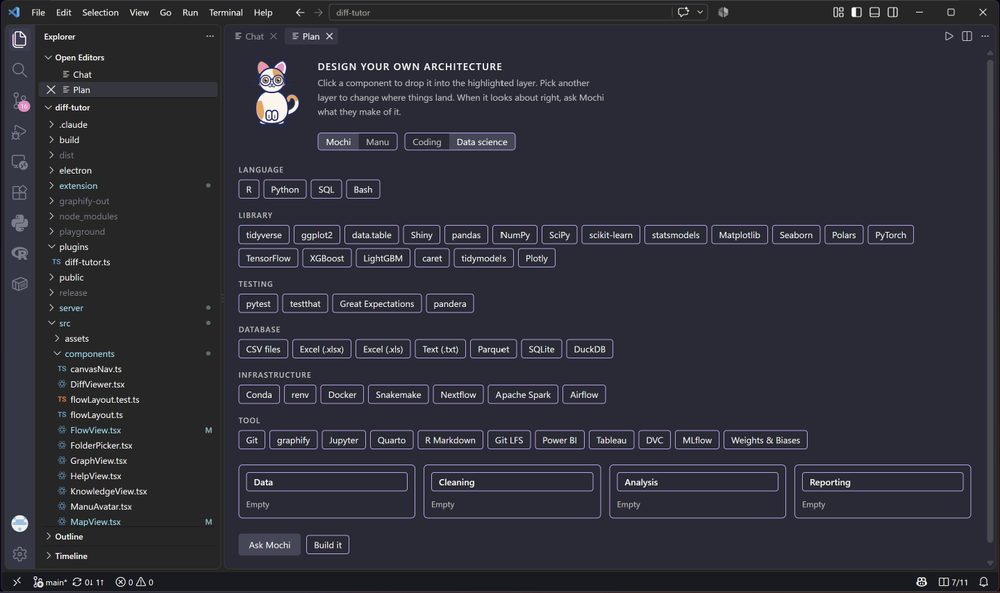Image resolution: width=1000 pixels, height=593 pixels.
Task: Click the icon right of command center
Action: (723, 12)
